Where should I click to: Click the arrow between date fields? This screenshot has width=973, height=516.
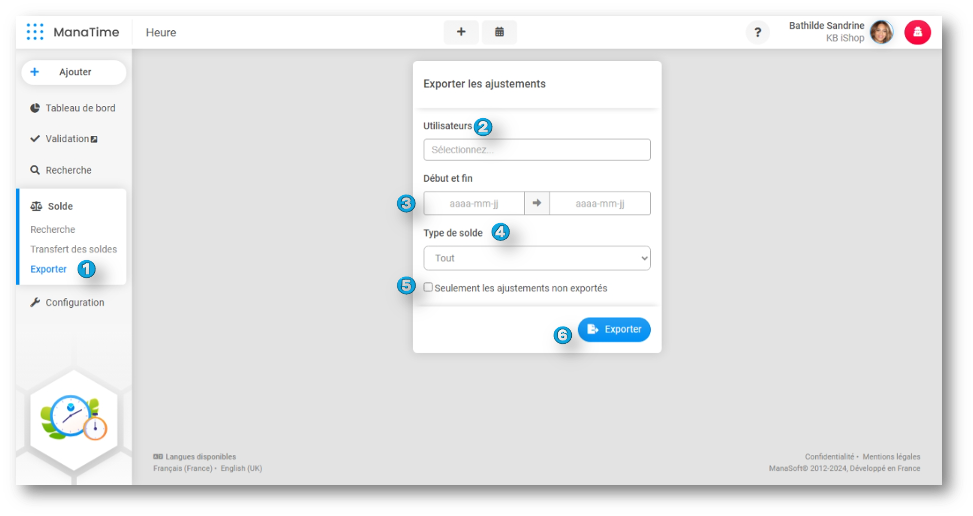pos(537,204)
